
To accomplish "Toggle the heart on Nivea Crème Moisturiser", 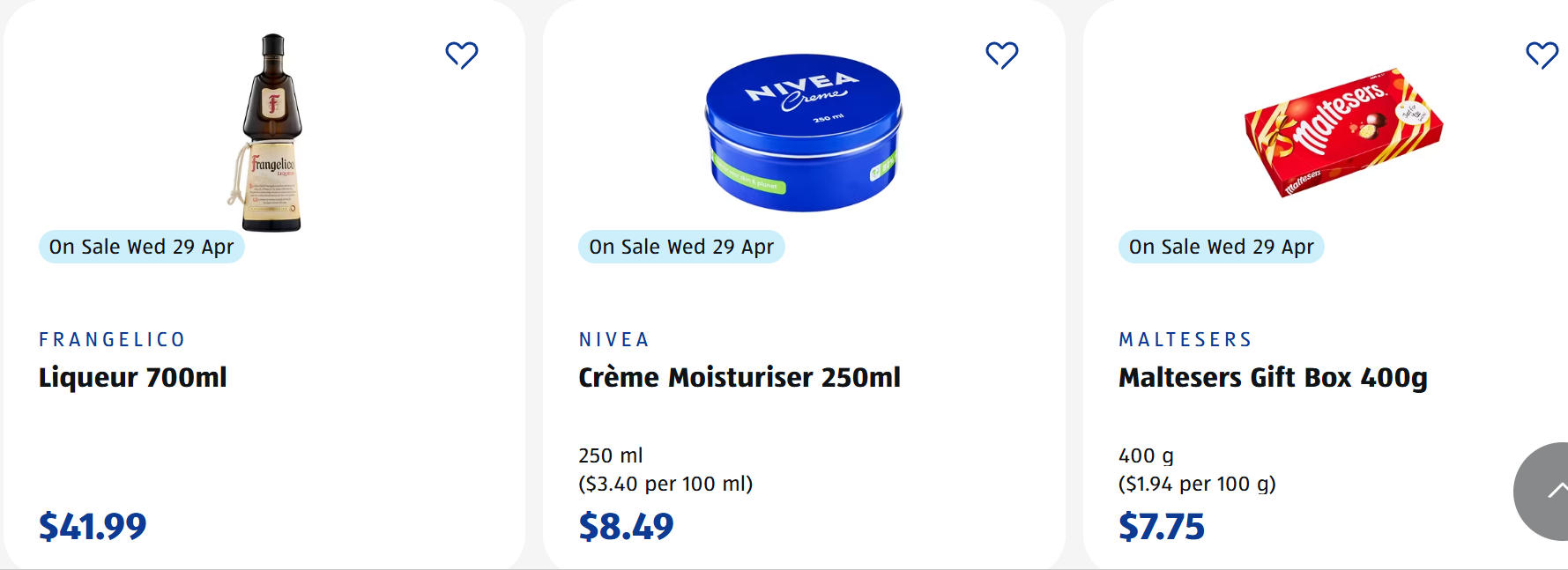I will 1001,56.
